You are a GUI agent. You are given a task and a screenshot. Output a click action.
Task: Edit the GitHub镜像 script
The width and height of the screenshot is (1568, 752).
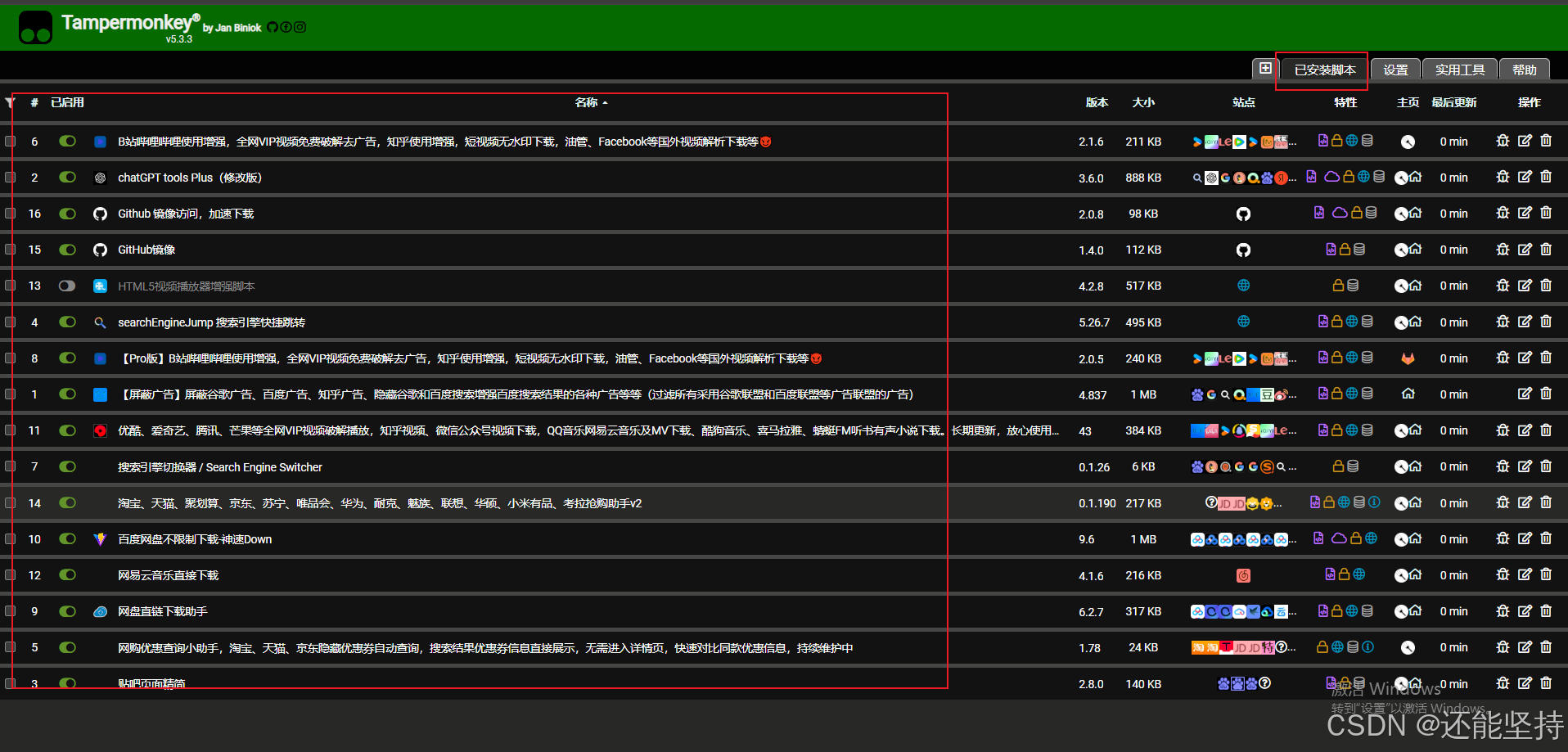[x=1525, y=249]
